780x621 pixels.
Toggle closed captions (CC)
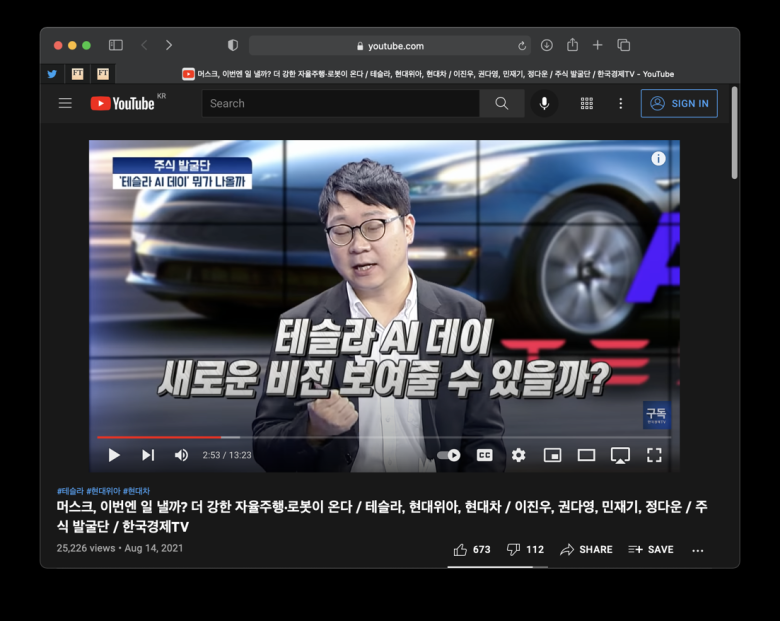coord(485,455)
